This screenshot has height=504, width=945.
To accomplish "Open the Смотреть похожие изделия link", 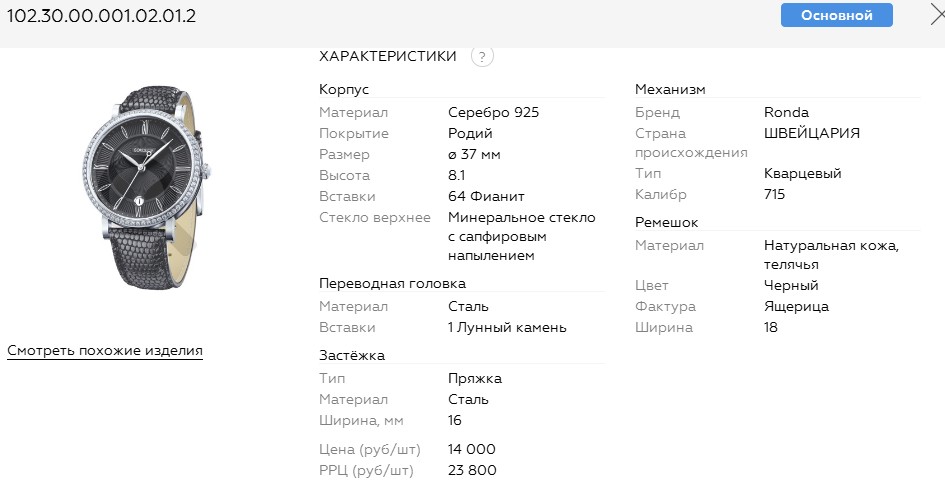I will (105, 351).
